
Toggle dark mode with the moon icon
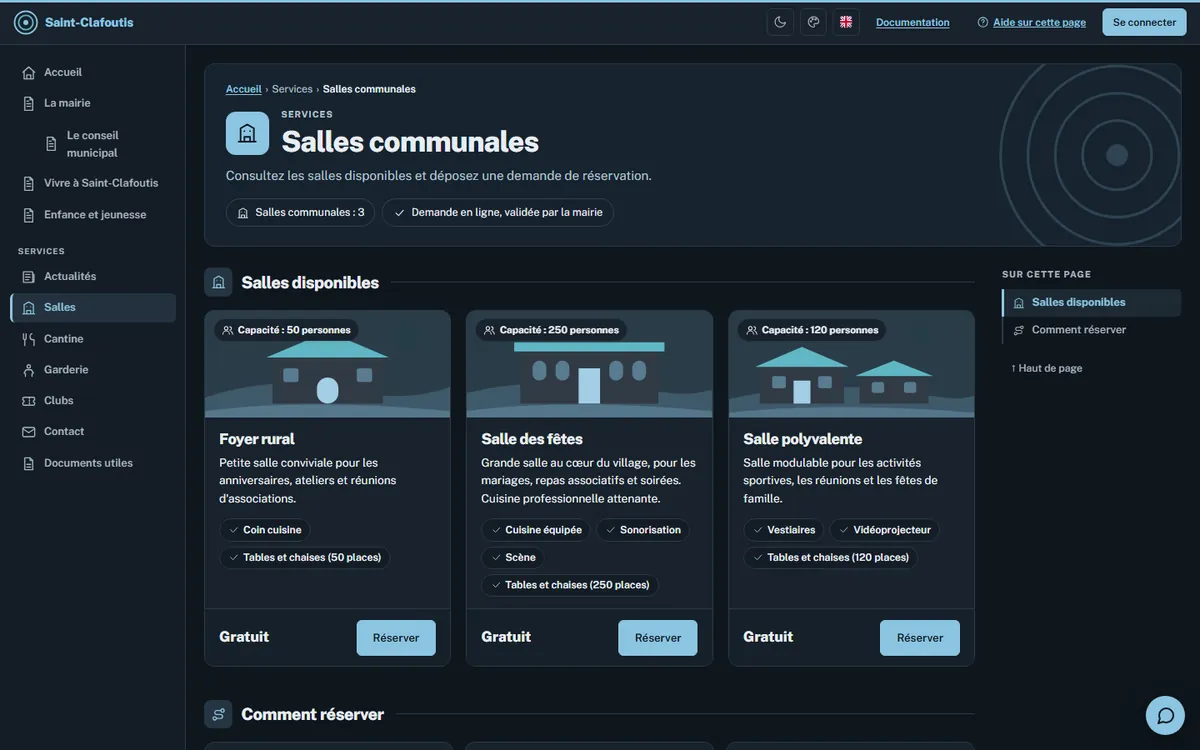tap(780, 22)
